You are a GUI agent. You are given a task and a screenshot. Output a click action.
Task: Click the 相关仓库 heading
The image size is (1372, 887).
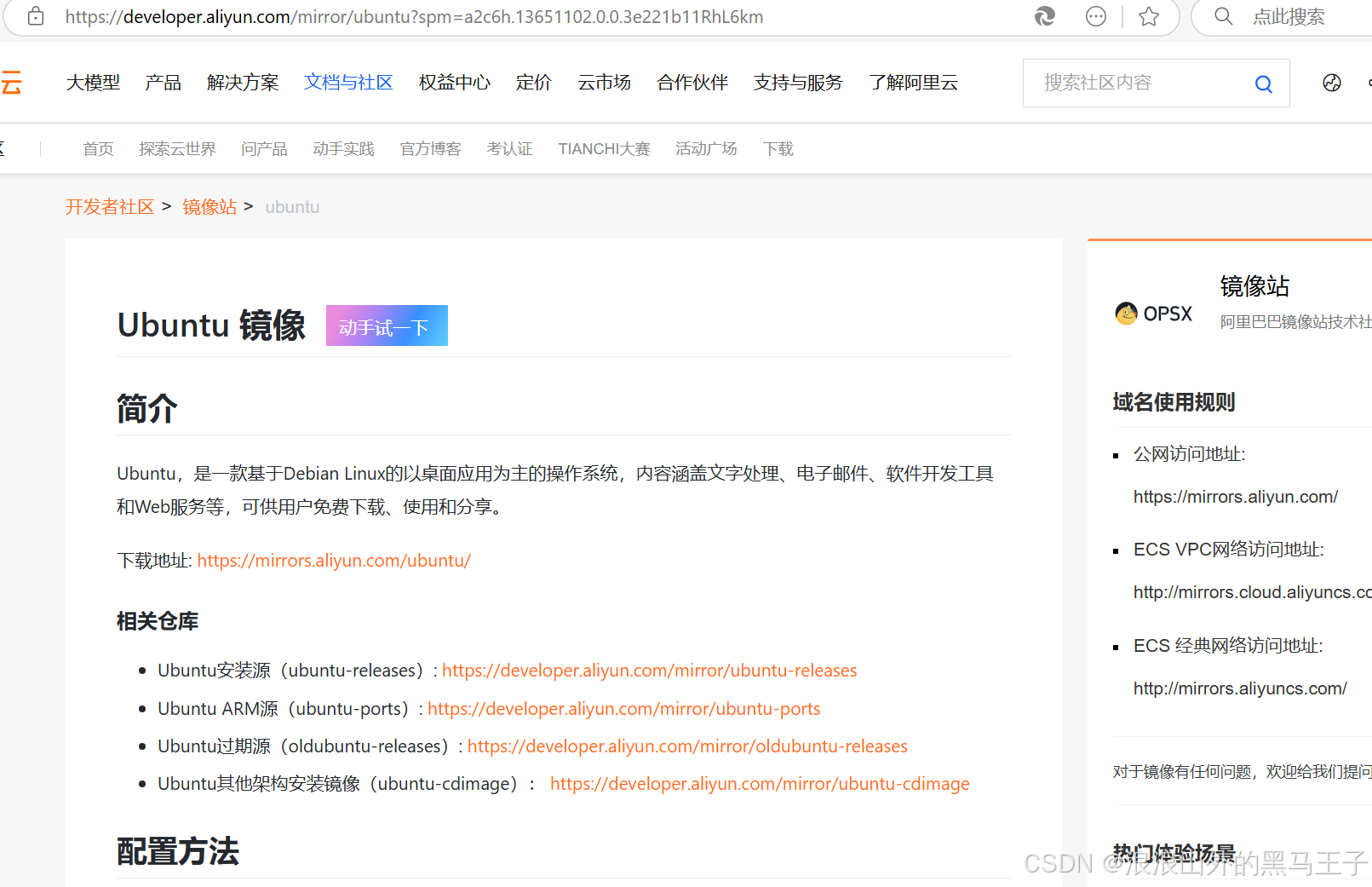click(x=158, y=621)
